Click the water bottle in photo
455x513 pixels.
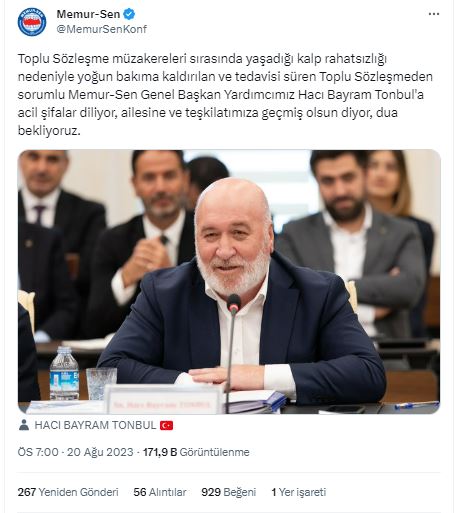coord(64,373)
